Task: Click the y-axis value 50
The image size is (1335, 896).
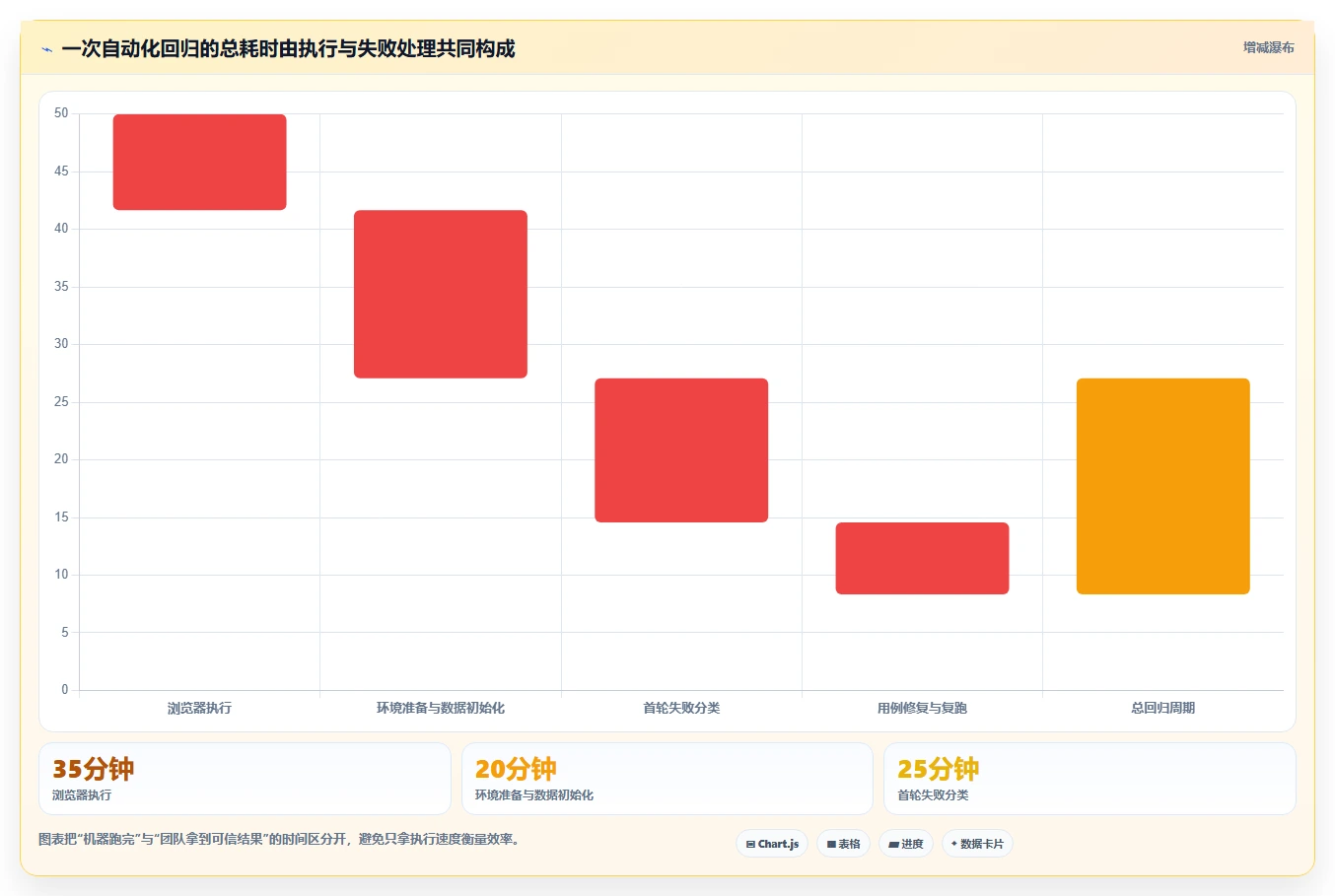Action: tap(61, 113)
